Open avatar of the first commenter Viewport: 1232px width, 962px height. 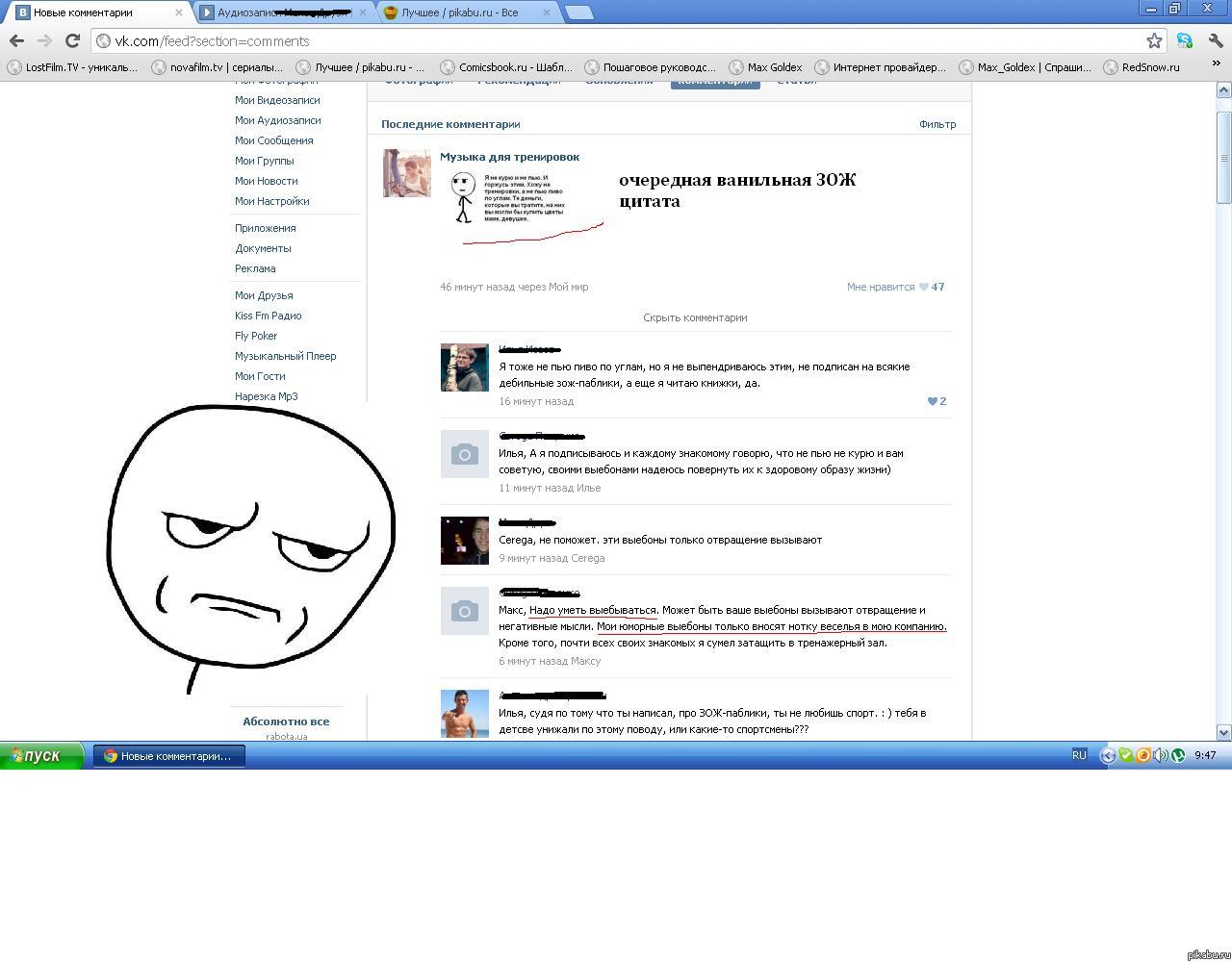465,367
